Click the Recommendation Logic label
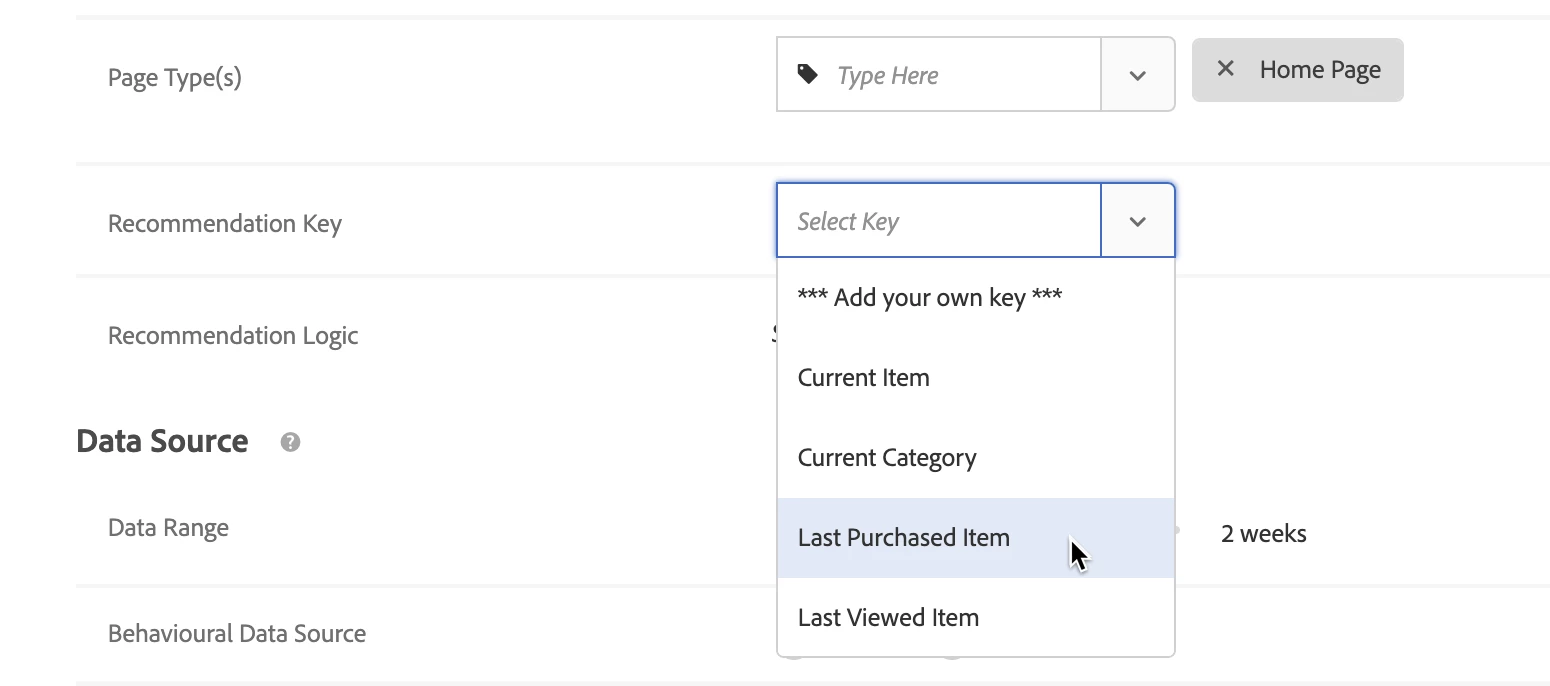 233,335
